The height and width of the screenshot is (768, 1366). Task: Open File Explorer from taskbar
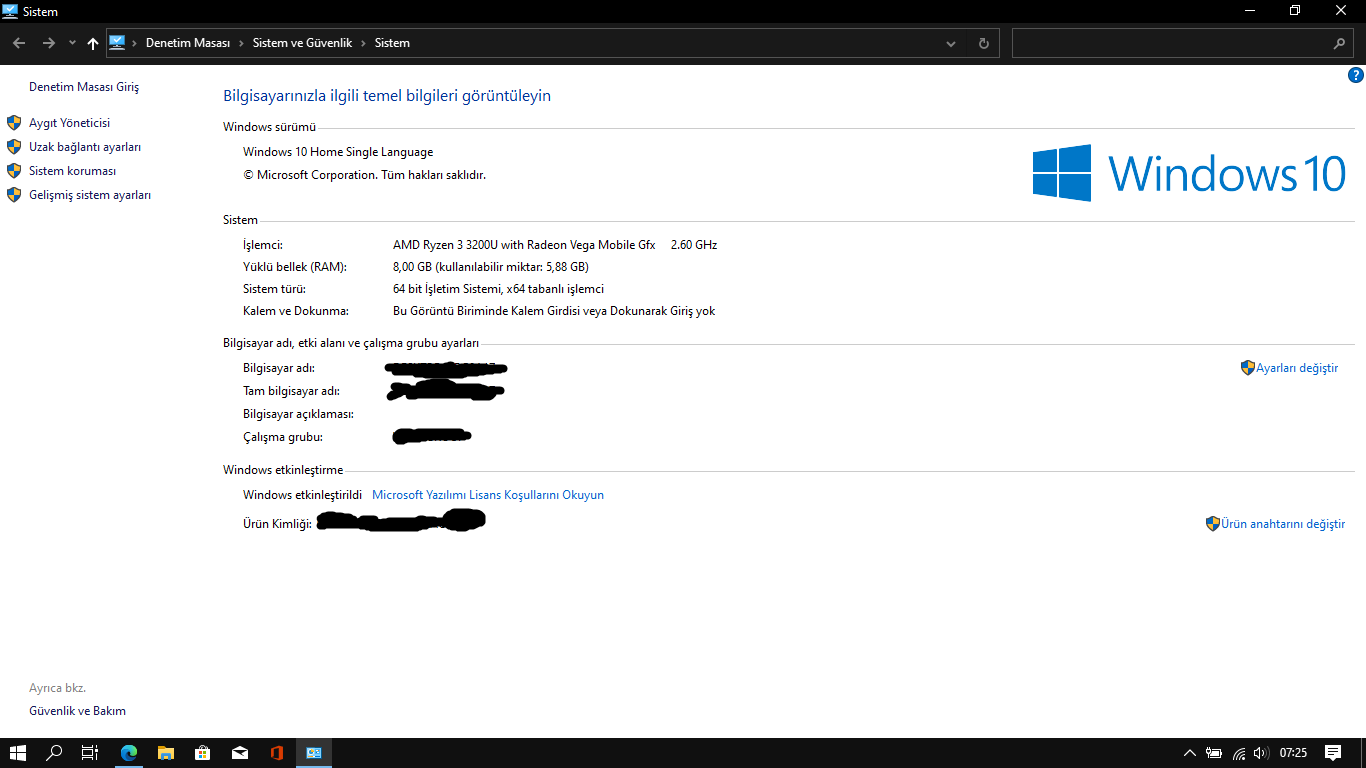click(x=166, y=753)
